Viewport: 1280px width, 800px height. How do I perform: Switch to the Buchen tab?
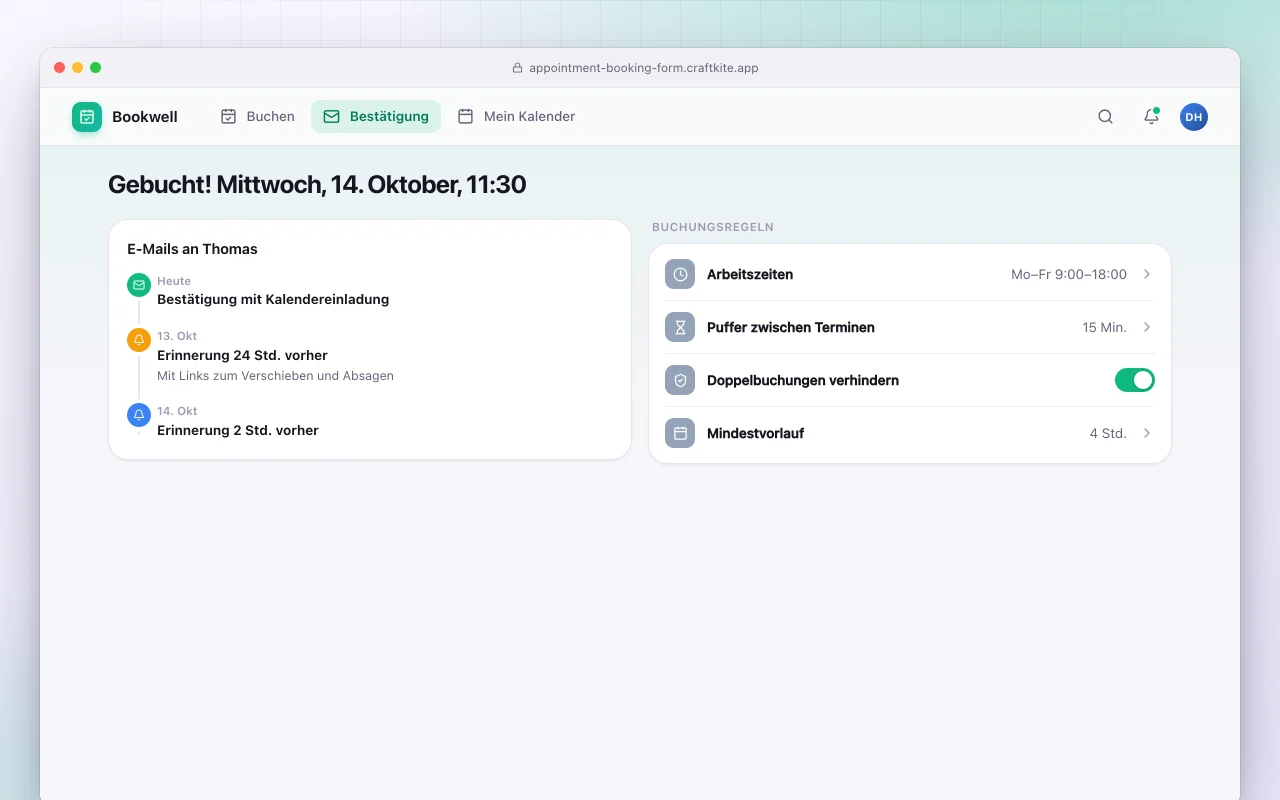coord(258,117)
